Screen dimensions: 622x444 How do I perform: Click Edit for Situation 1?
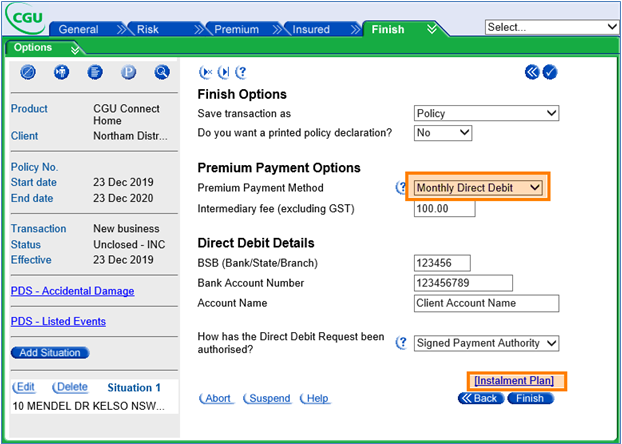pyautogui.click(x=24, y=387)
